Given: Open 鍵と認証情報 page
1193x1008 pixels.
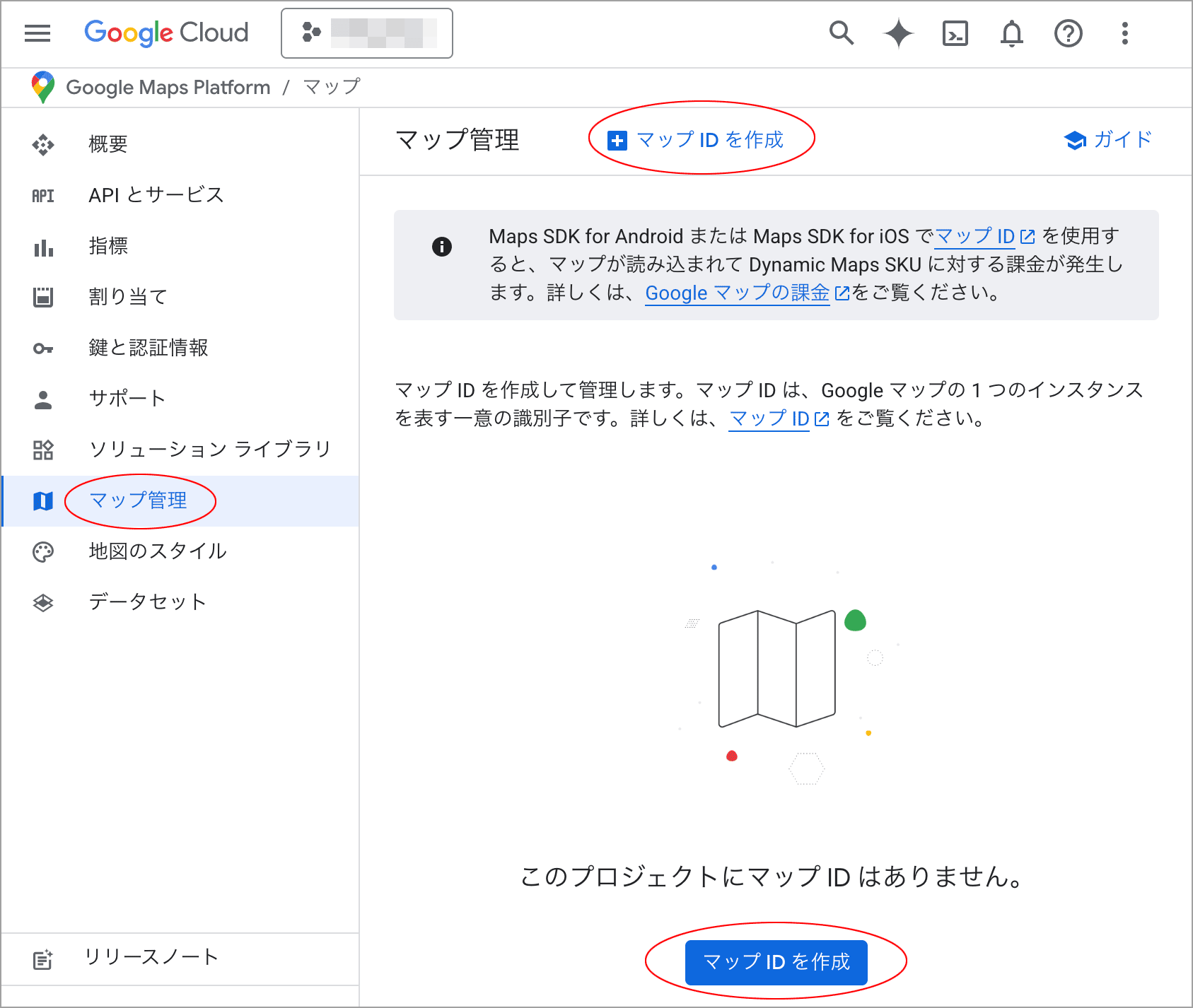Looking at the screenshot, I should coord(149,348).
